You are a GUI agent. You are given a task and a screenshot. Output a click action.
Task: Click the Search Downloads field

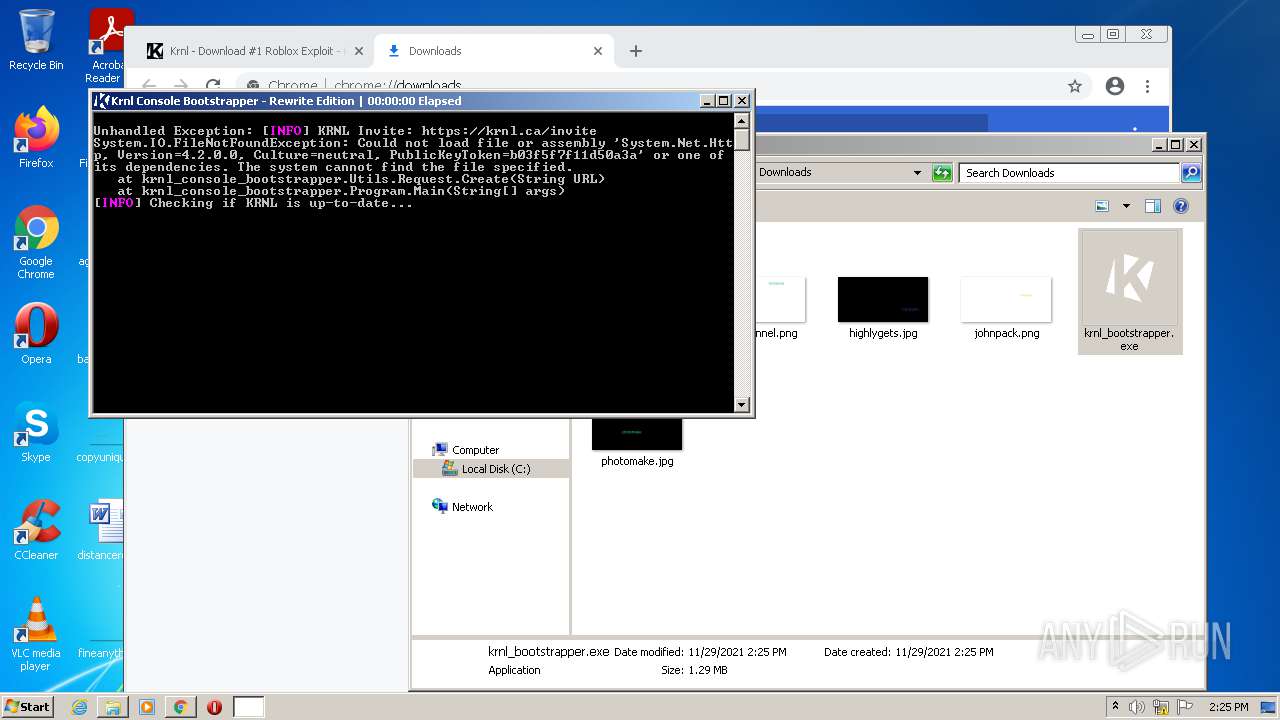coord(1070,173)
